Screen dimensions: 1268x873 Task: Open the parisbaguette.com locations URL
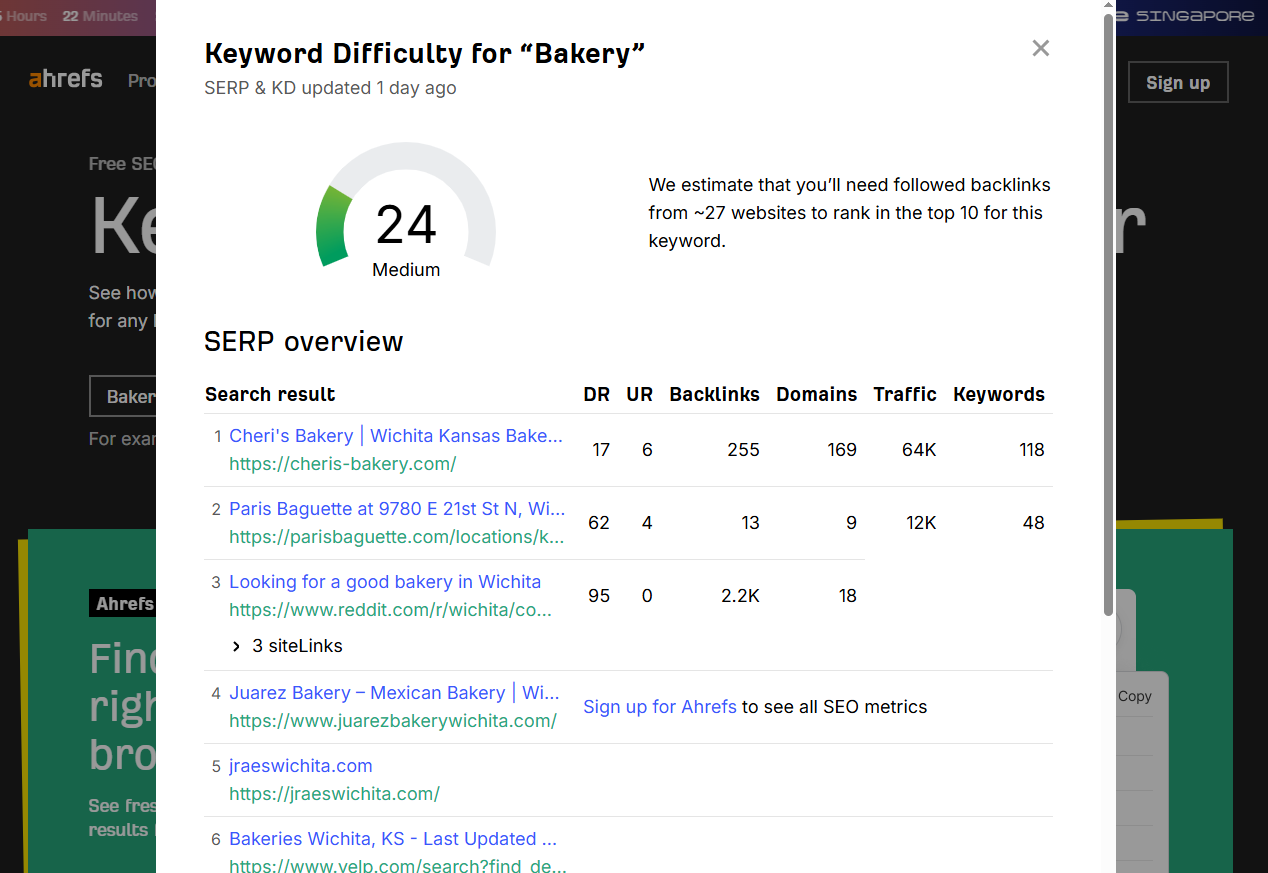[397, 537]
